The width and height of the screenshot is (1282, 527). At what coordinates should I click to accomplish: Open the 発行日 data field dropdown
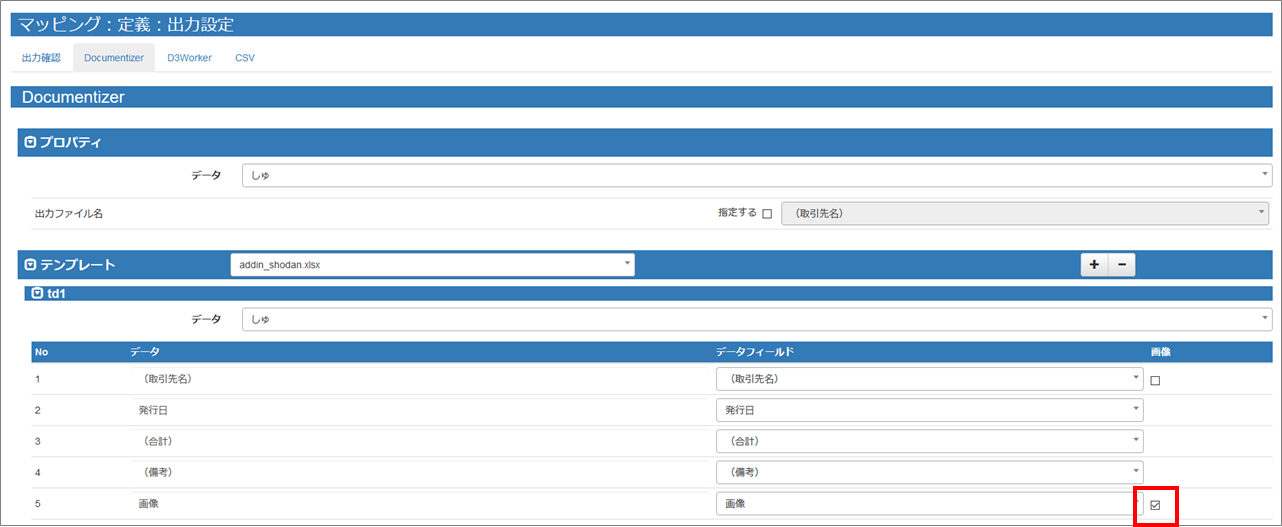point(929,410)
